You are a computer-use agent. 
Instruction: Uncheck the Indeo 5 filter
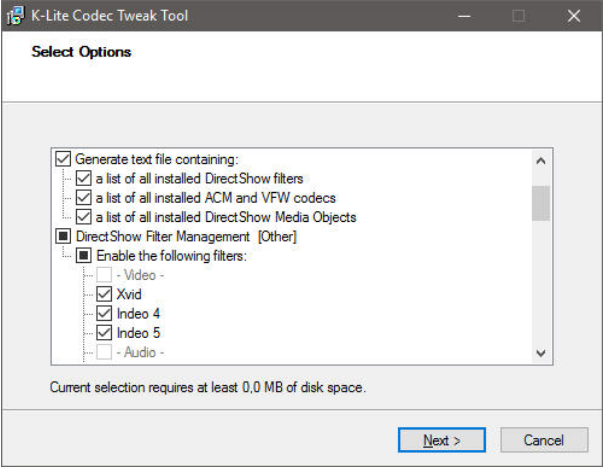click(x=104, y=332)
